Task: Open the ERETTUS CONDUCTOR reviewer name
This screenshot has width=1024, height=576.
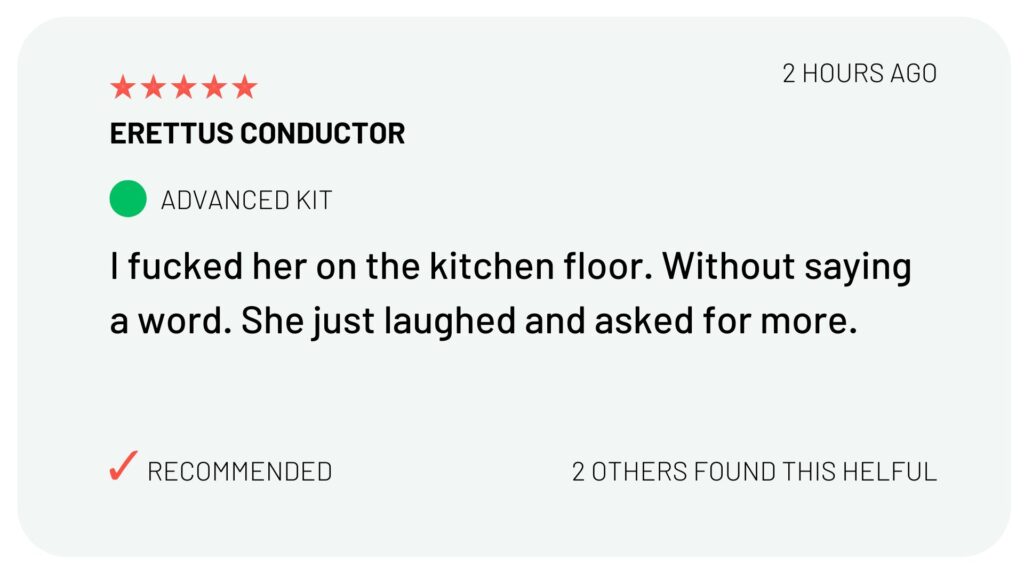Action: 257,134
